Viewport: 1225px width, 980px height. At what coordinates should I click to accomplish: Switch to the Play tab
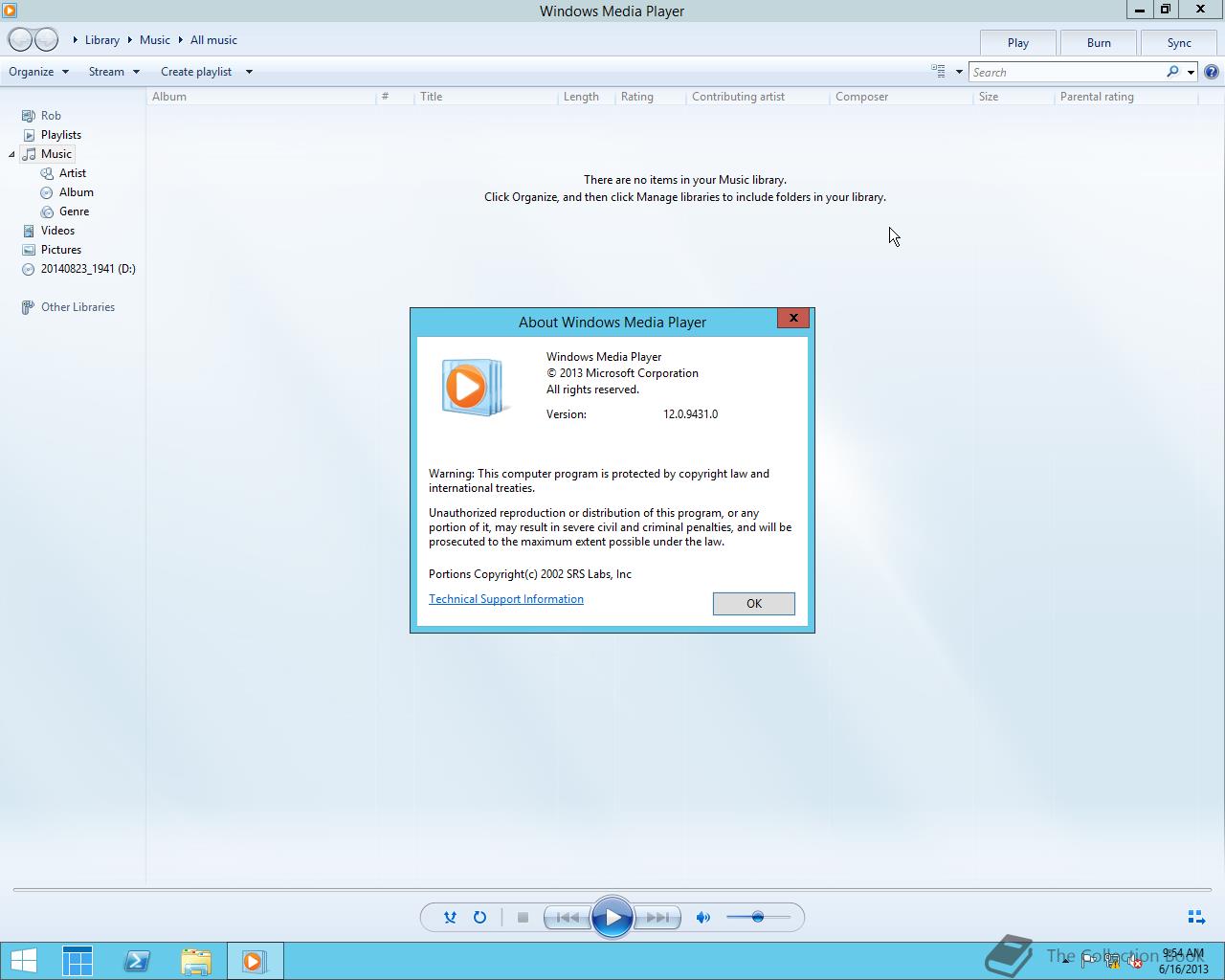coord(1018,43)
